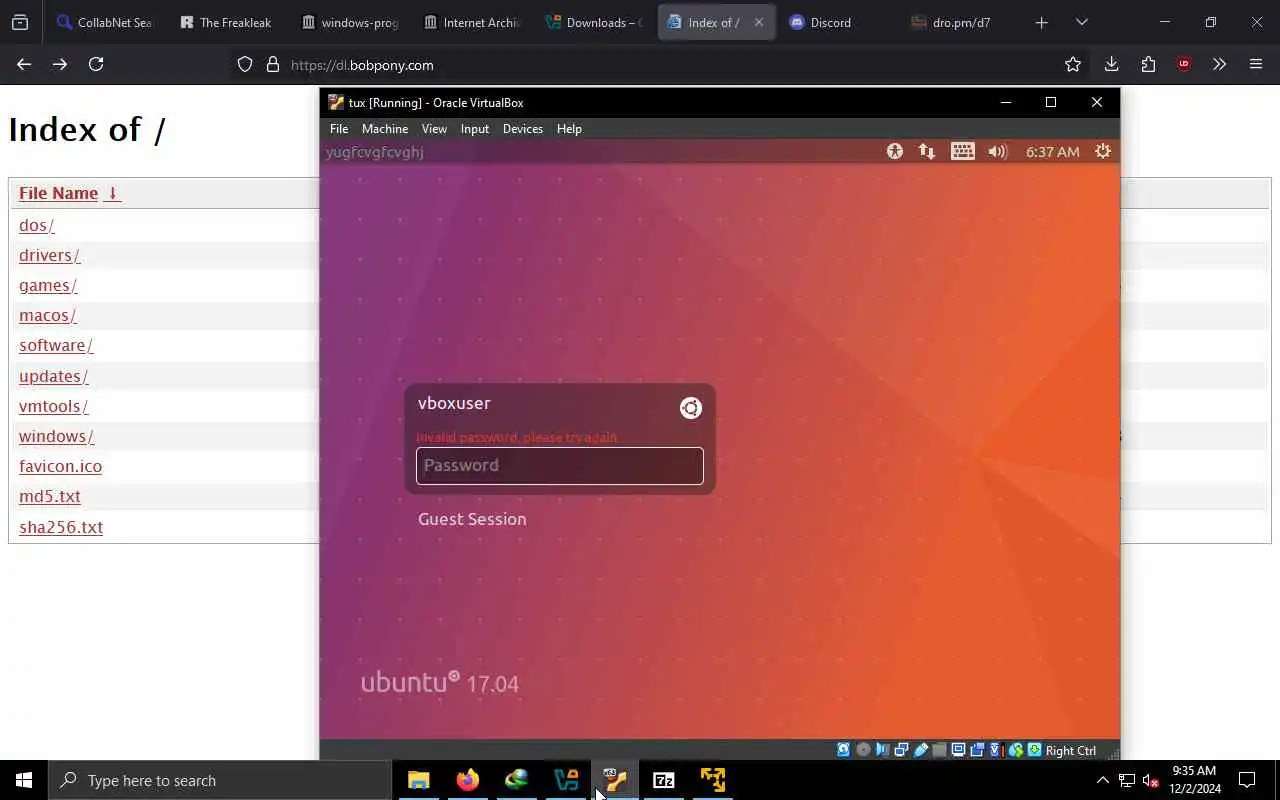Image resolution: width=1280 pixels, height=800 pixels.
Task: Click the optical disc icon in VirtualBox status bar
Action: point(863,750)
